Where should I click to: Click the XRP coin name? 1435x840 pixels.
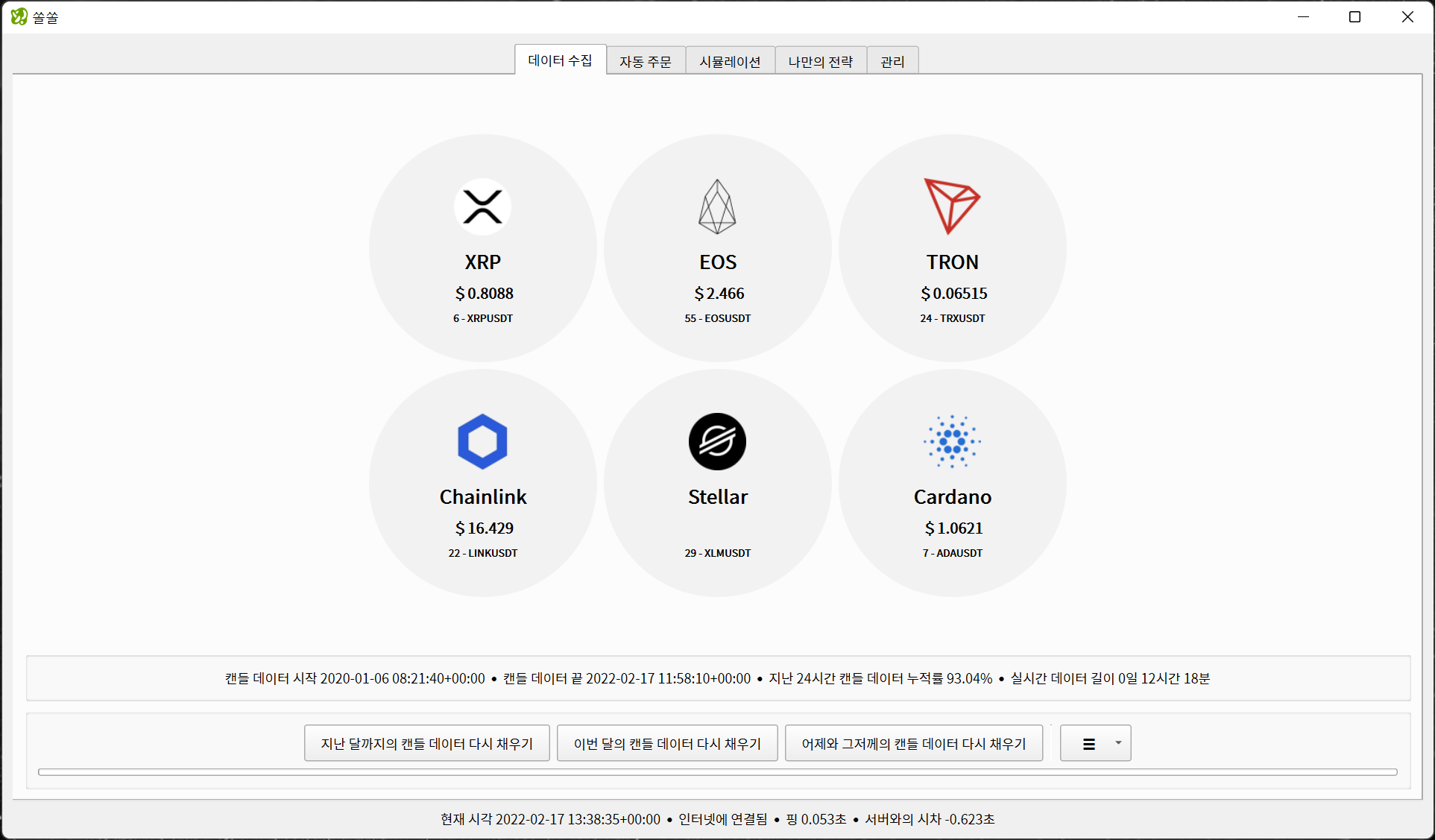[483, 262]
